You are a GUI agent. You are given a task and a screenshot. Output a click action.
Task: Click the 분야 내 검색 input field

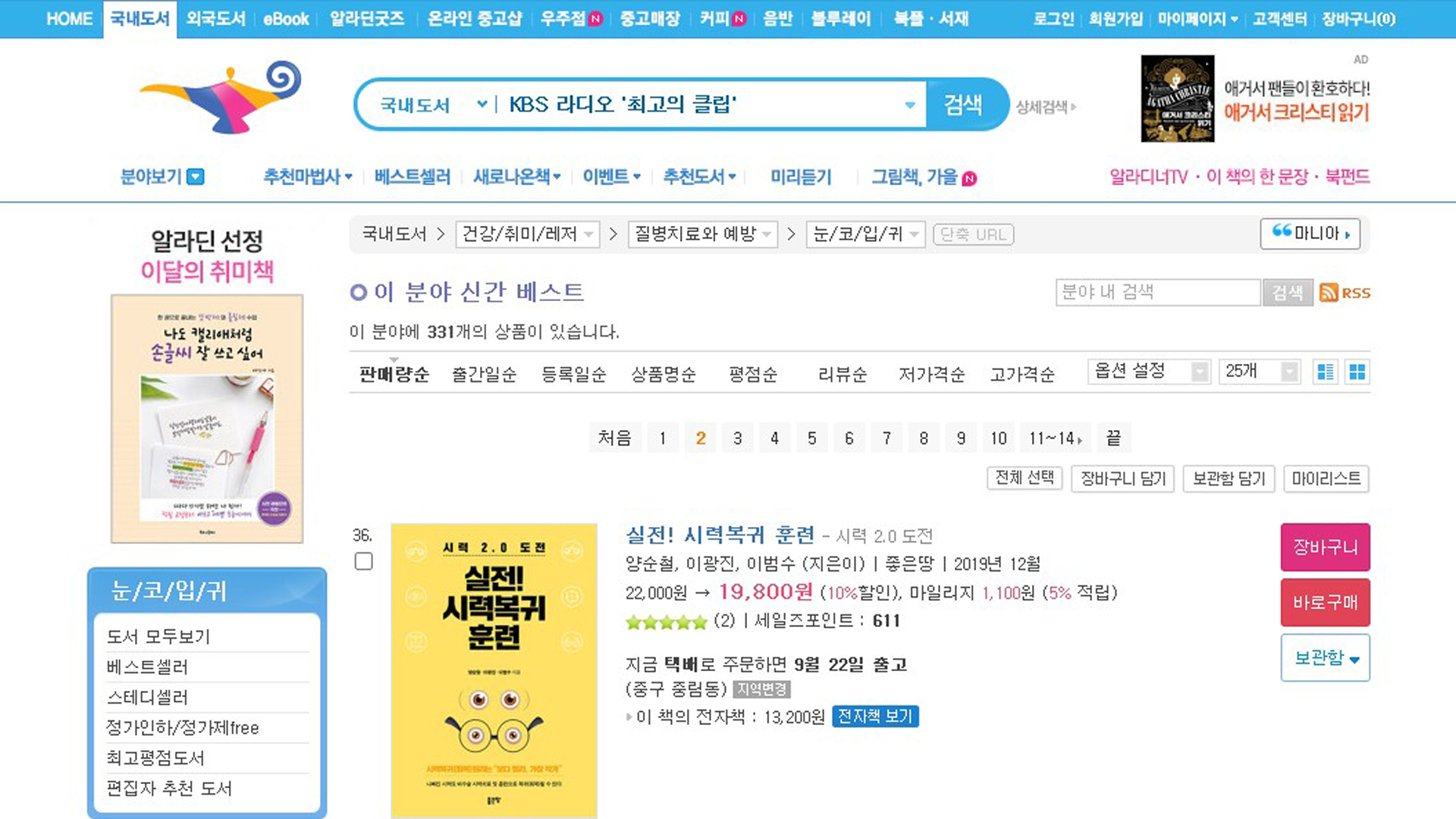1158,293
